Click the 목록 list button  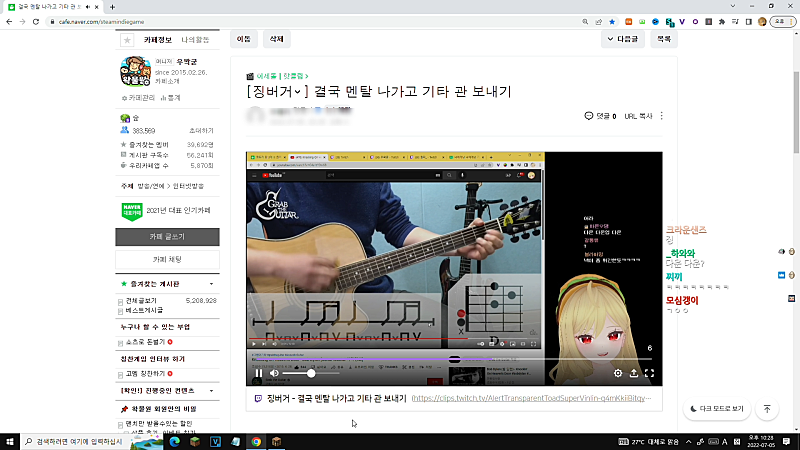pyautogui.click(x=664, y=39)
